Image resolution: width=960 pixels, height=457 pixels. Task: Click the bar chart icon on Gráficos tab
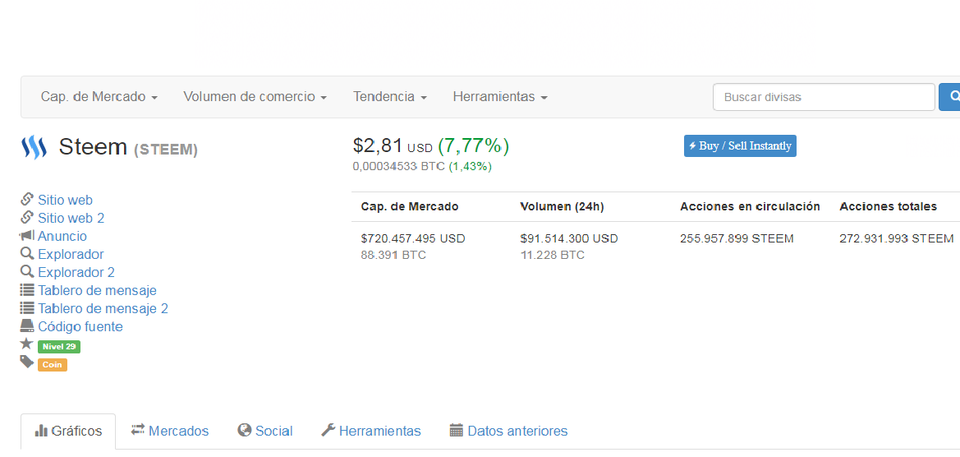[x=41, y=431]
